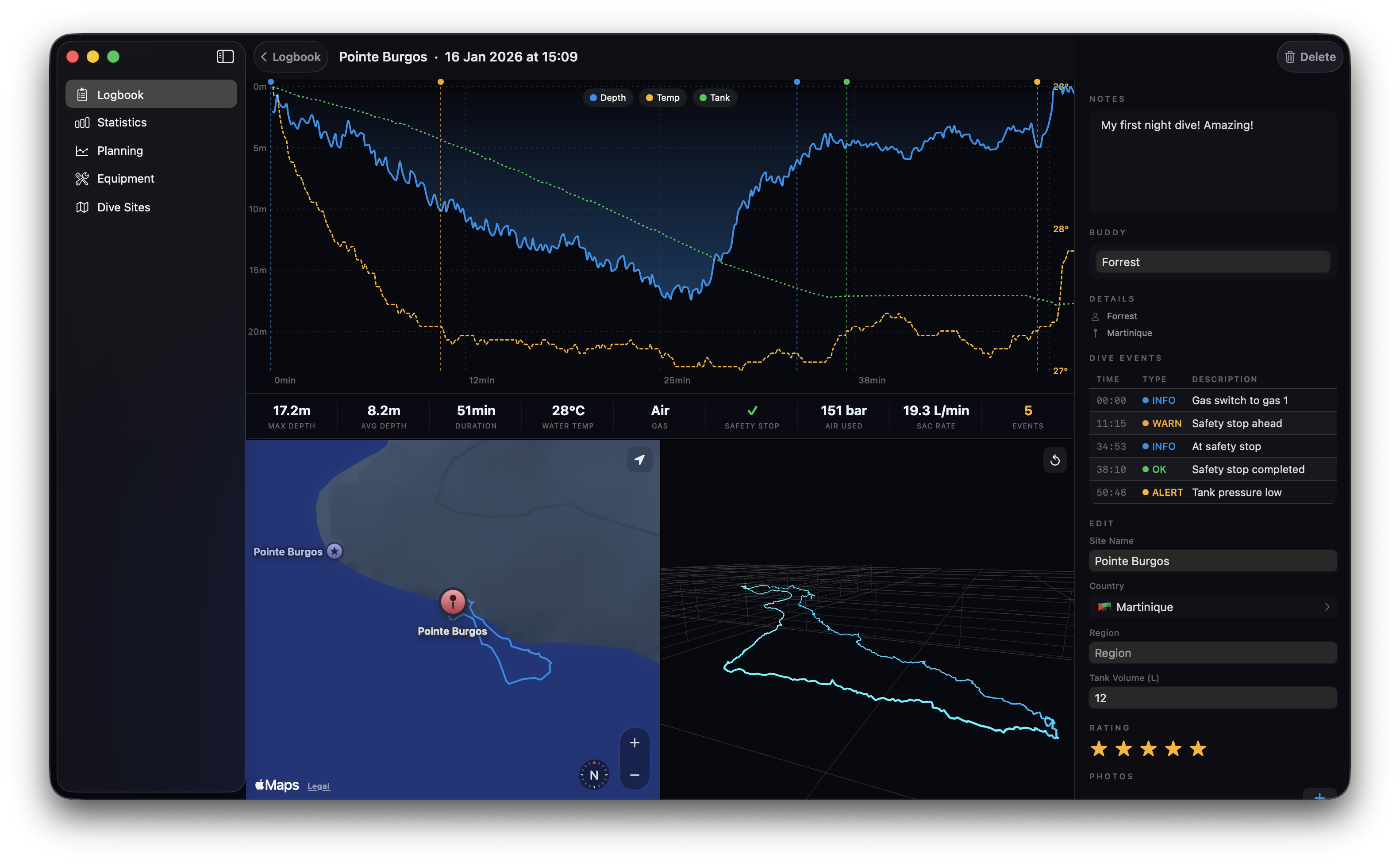The height and width of the screenshot is (865, 1400).
Task: Open the Equipment section
Action: click(125, 179)
